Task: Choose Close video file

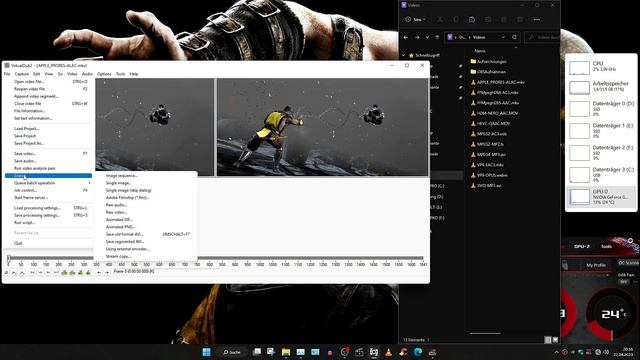Action: [x=49, y=104]
